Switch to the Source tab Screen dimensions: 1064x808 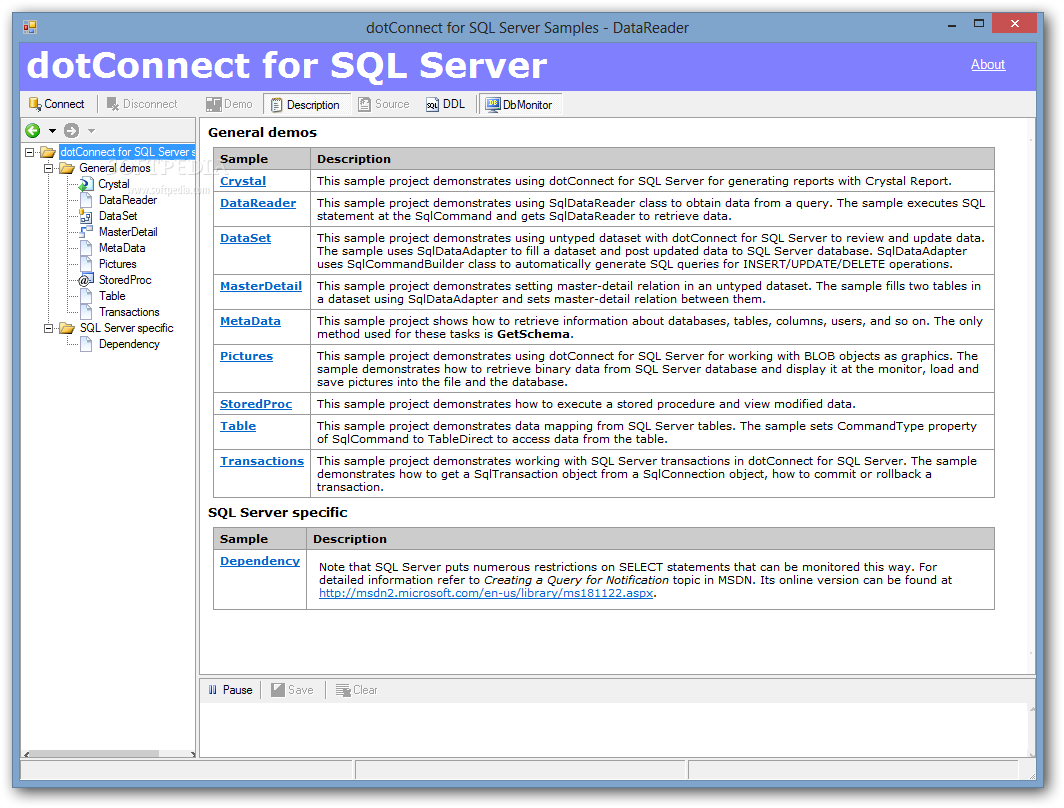tap(384, 104)
